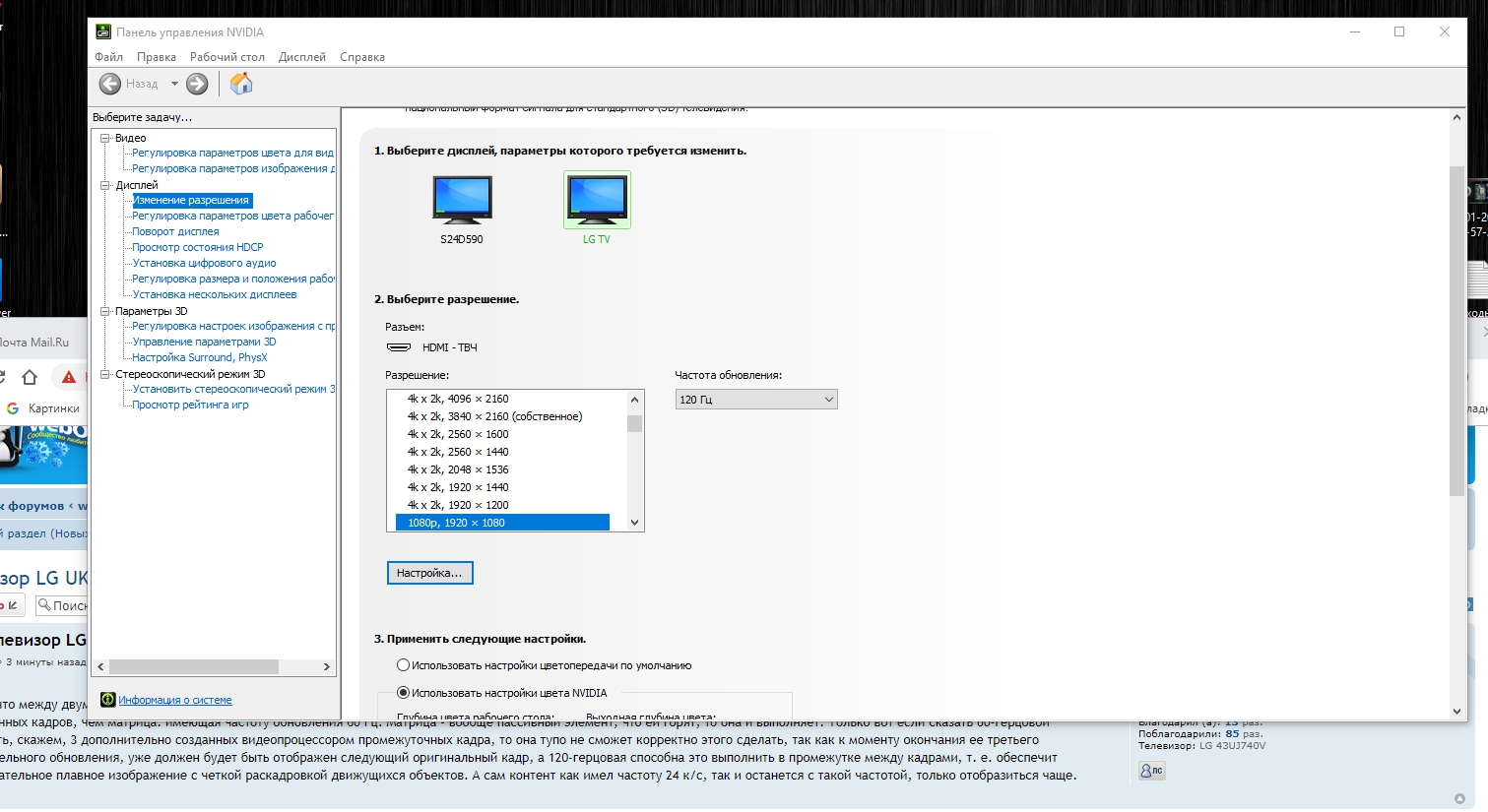Open Управление параметрами 3D in tree
Screen dimensions: 1488x812
tap(204, 342)
